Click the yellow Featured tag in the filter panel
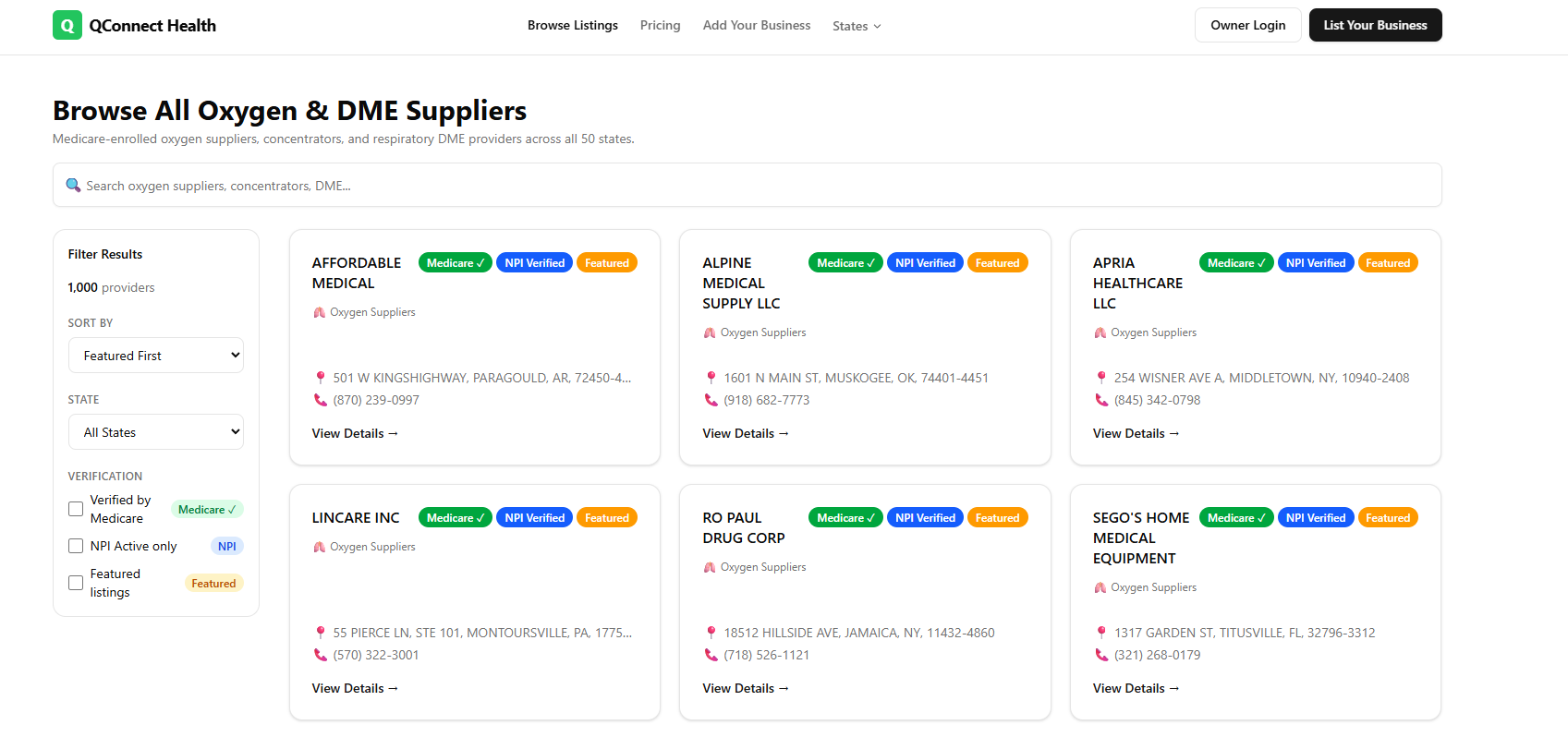The image size is (1568, 737). pyautogui.click(x=213, y=584)
